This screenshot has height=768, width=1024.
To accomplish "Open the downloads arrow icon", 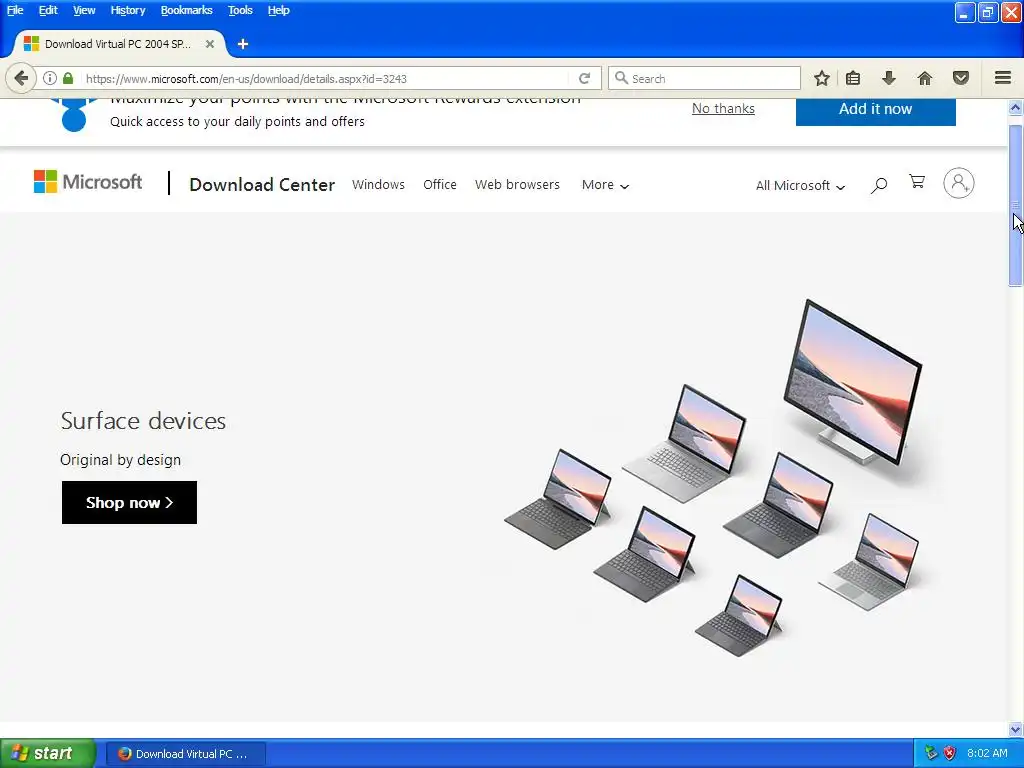I will click(888, 78).
